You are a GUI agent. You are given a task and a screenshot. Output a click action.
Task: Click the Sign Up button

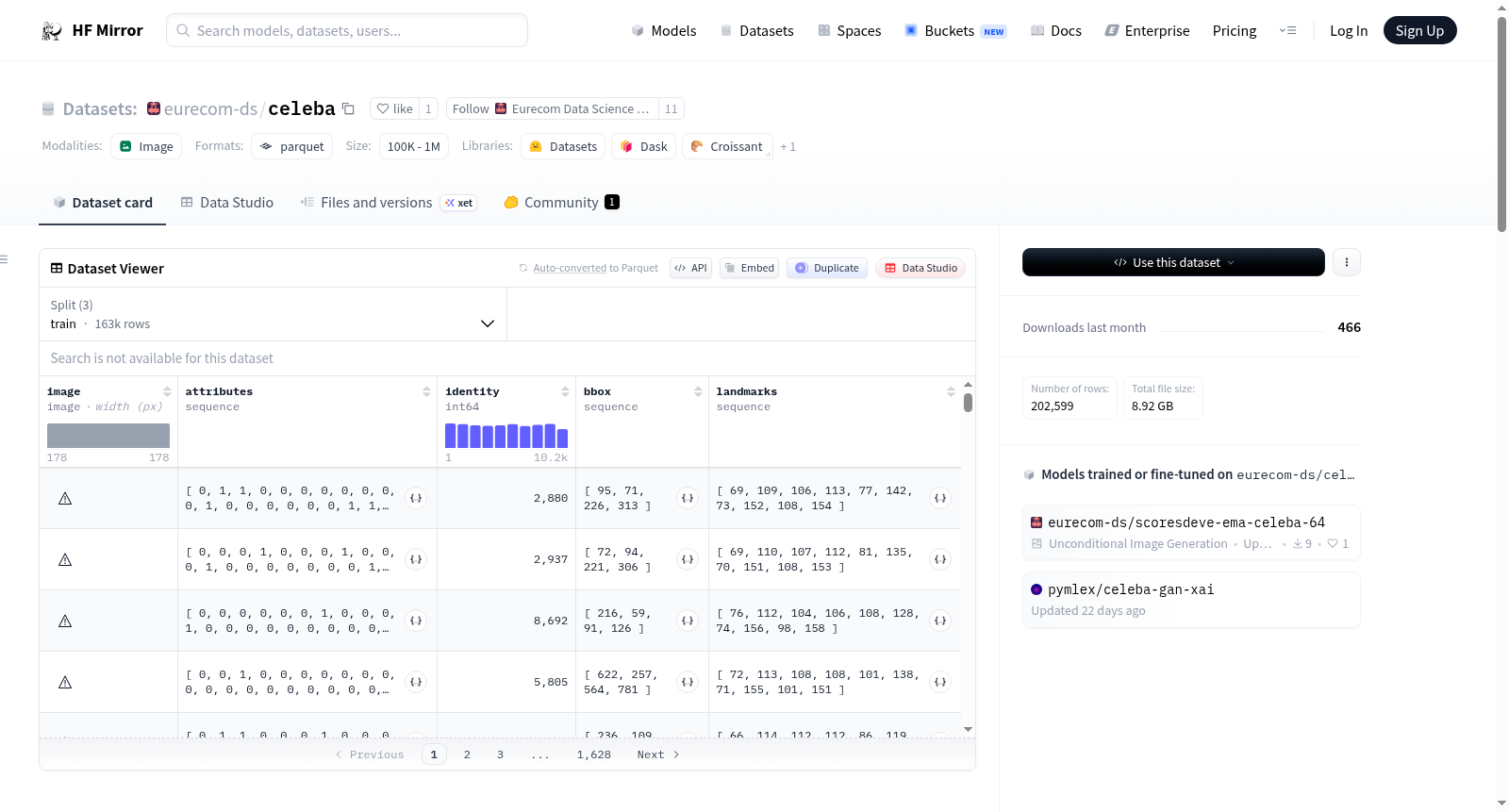pos(1419,30)
